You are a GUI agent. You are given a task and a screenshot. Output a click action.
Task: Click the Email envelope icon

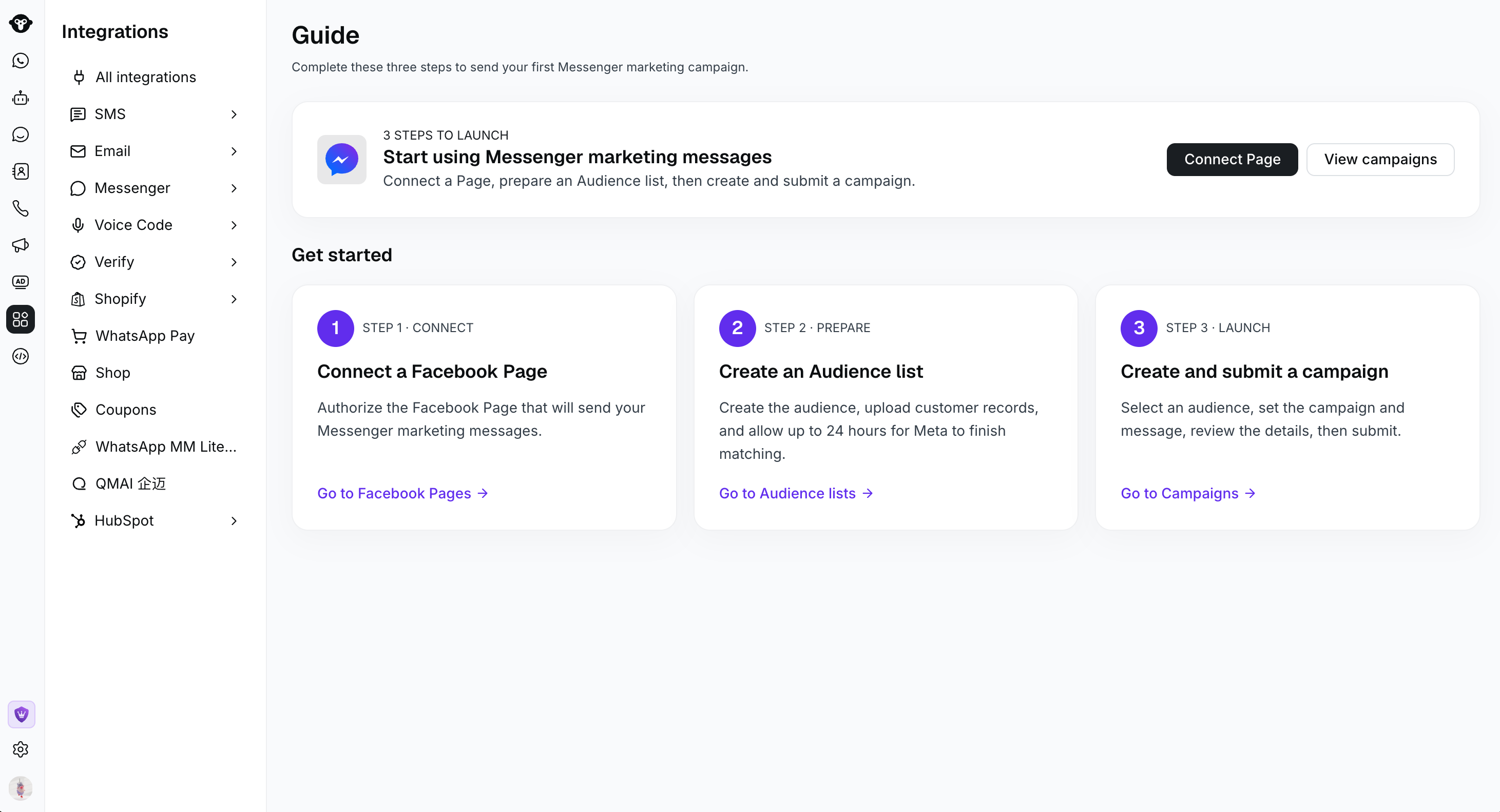click(x=78, y=151)
